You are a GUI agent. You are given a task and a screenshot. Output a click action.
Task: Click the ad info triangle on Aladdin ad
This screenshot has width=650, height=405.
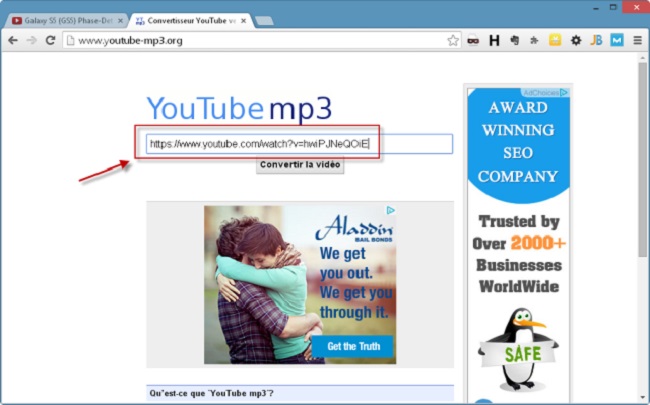click(x=390, y=210)
